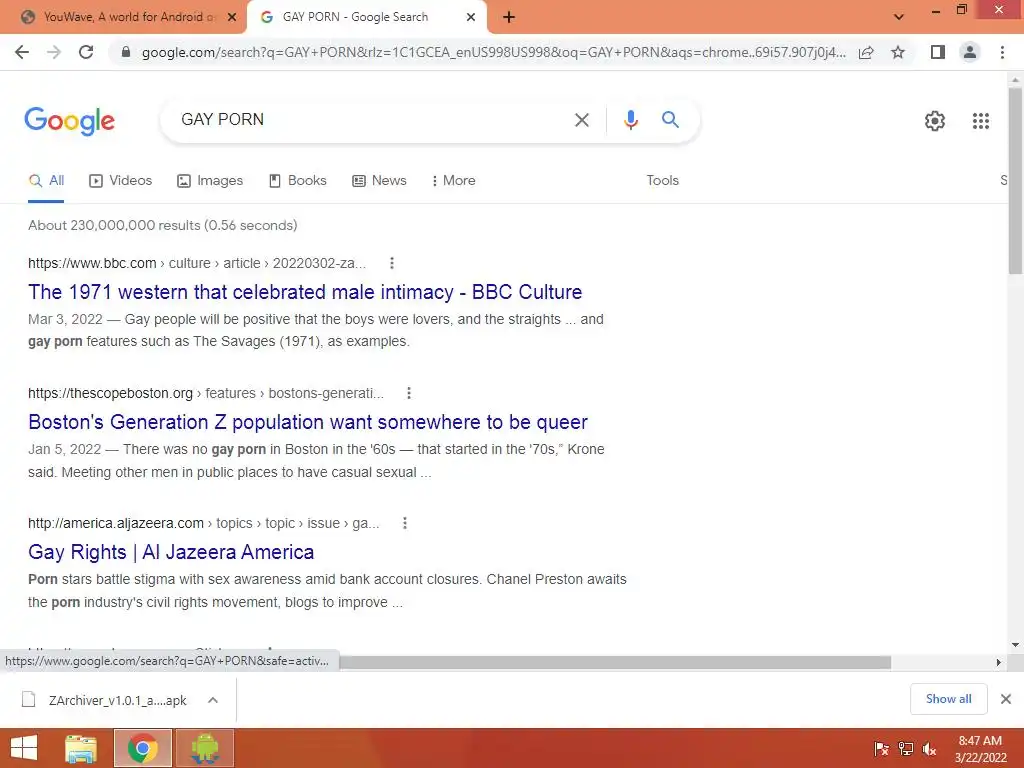
Task: Click the browser forward arrow
Action: pos(54,52)
